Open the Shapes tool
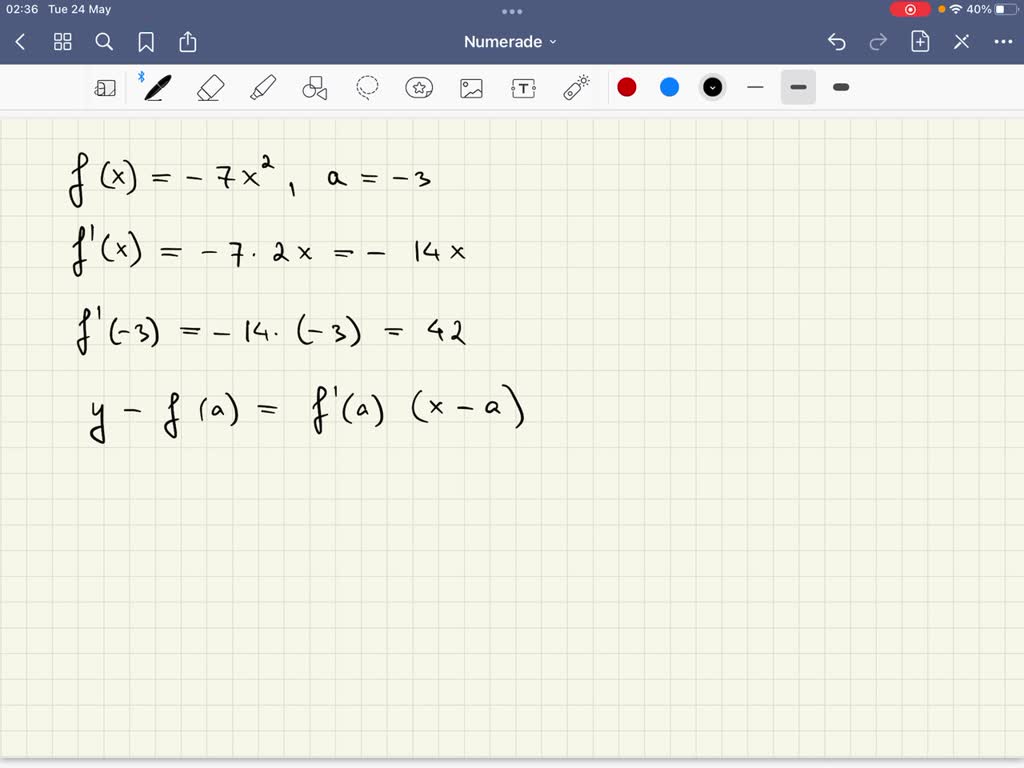 pyautogui.click(x=315, y=87)
